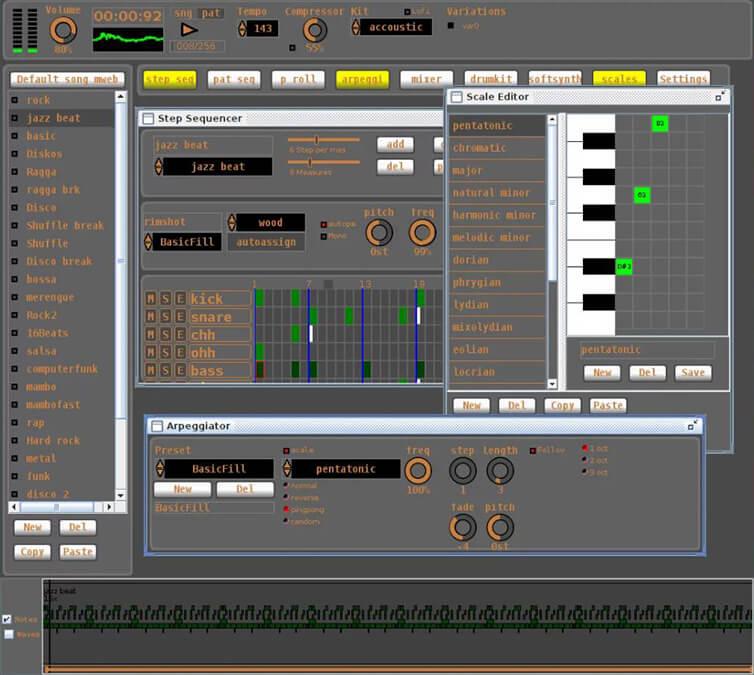Click the Arpeggiator length knob
The width and height of the screenshot is (754, 675).
coord(500,471)
